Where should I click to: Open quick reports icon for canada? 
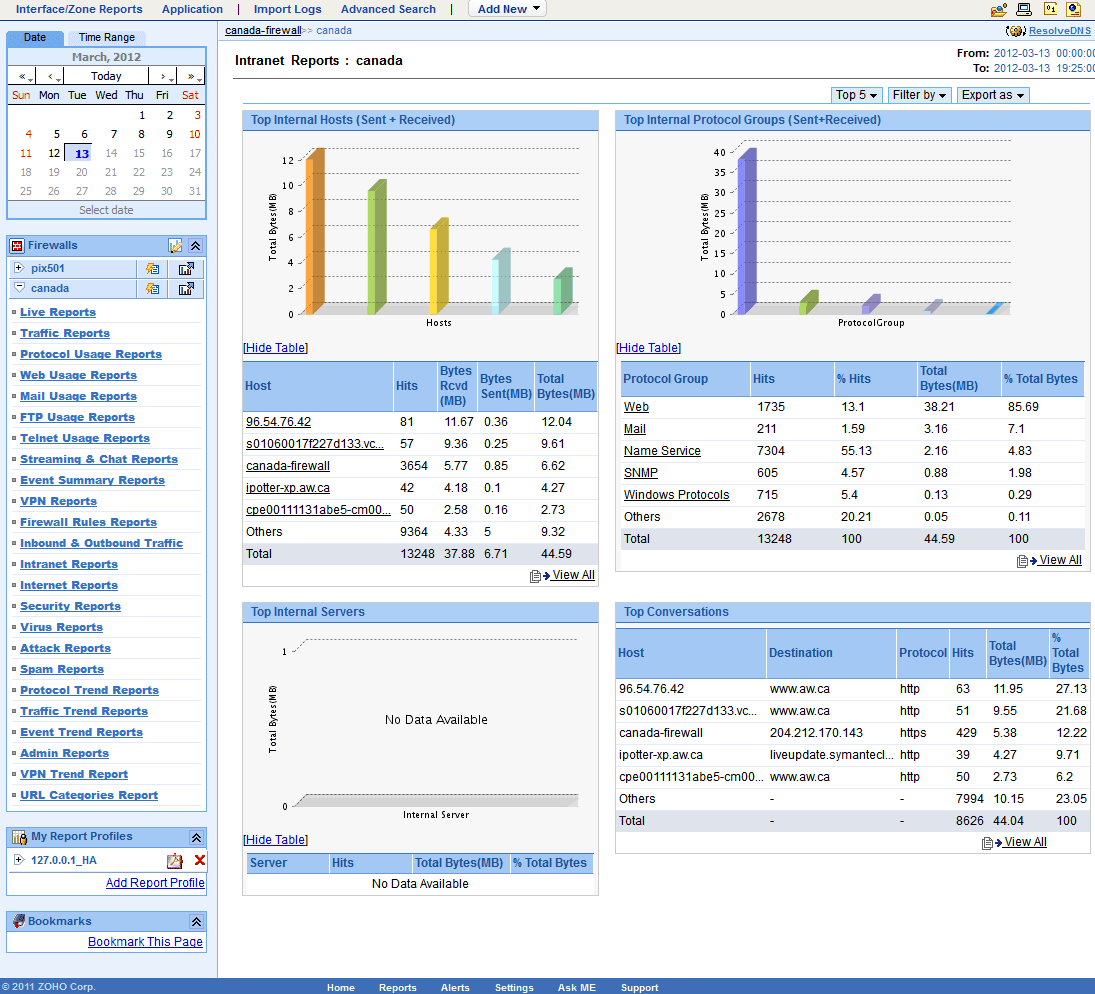(152, 288)
